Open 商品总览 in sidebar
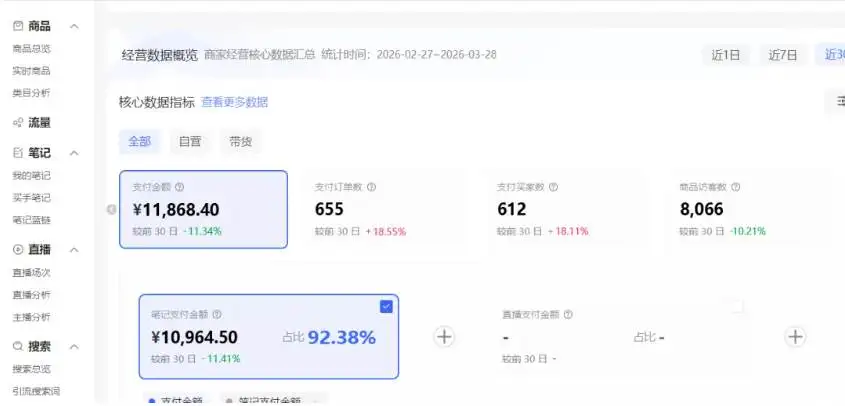The width and height of the screenshot is (845, 406). click(x=31, y=49)
